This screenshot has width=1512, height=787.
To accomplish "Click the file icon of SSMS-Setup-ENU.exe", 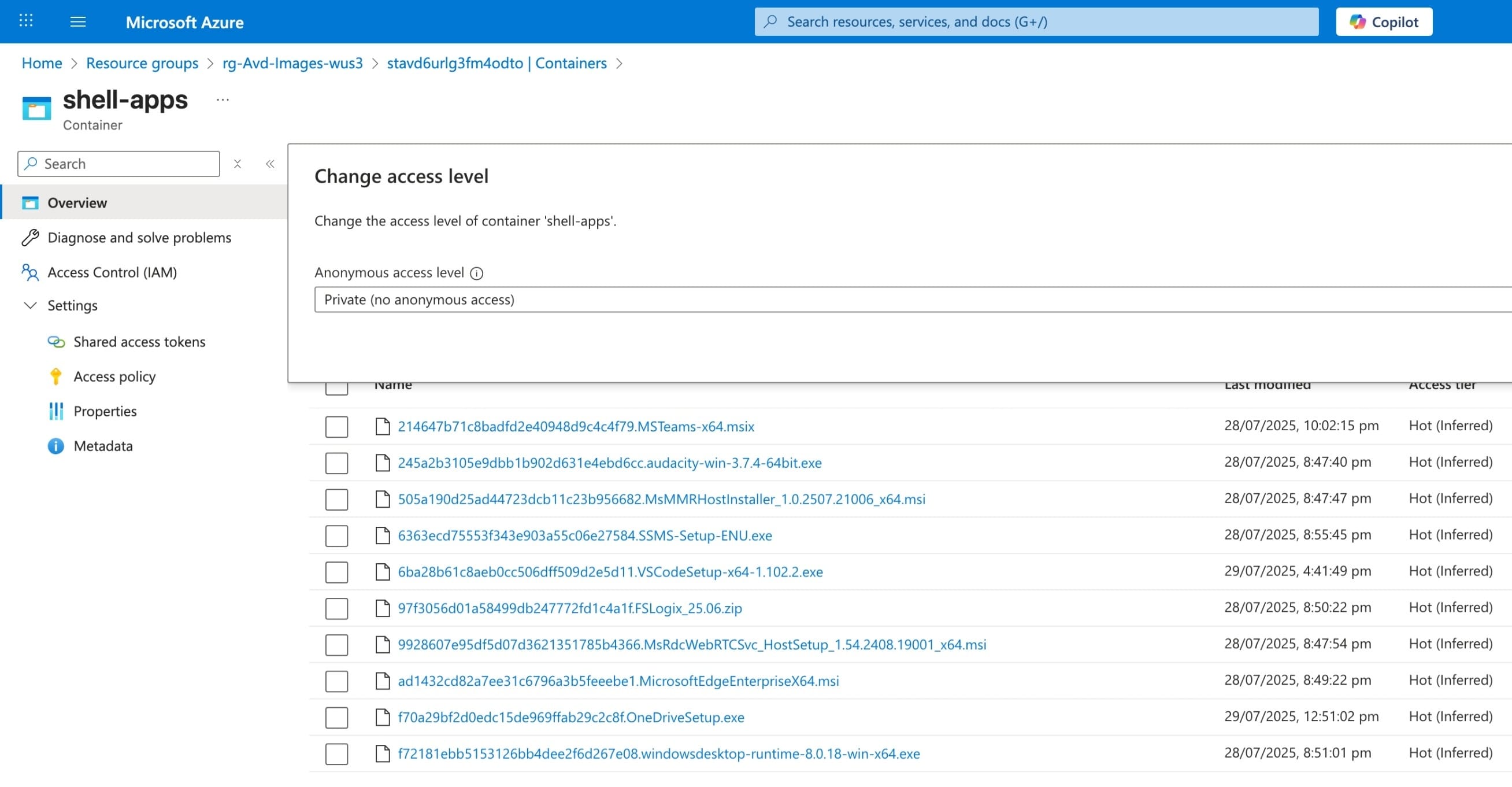I will point(383,535).
